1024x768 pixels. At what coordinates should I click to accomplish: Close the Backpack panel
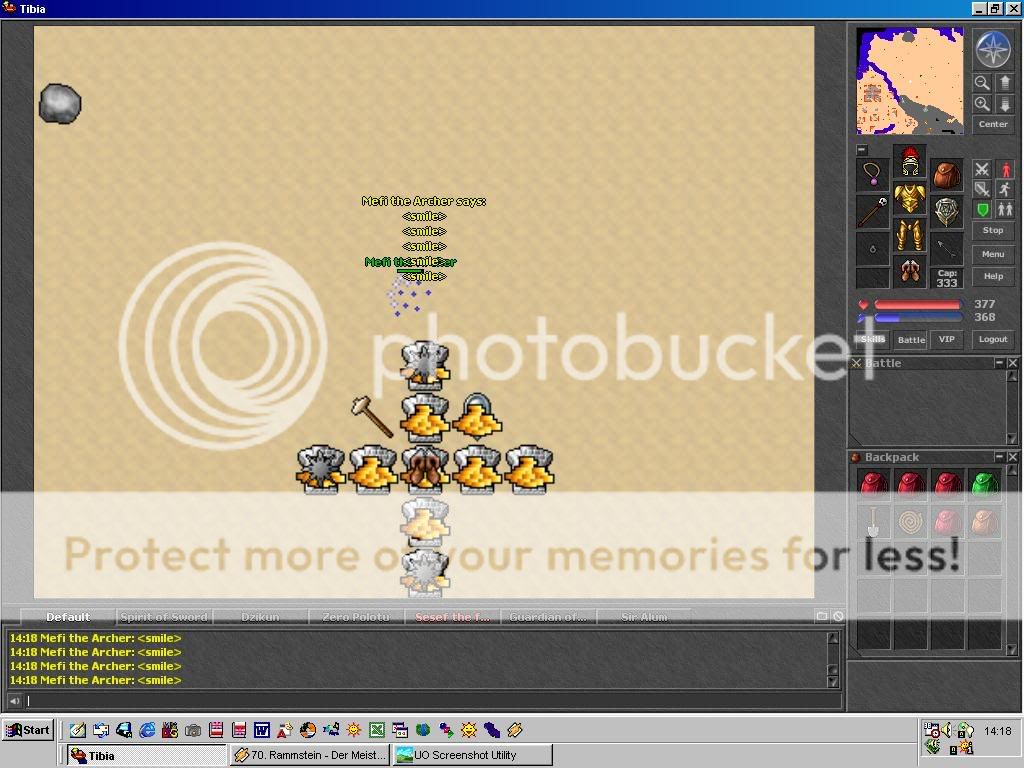(x=1012, y=456)
